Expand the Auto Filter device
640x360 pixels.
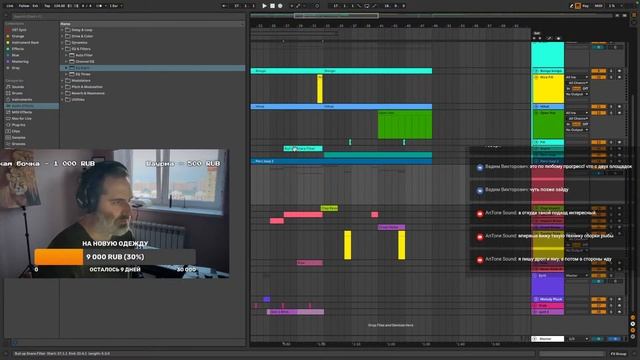[x=67, y=55]
